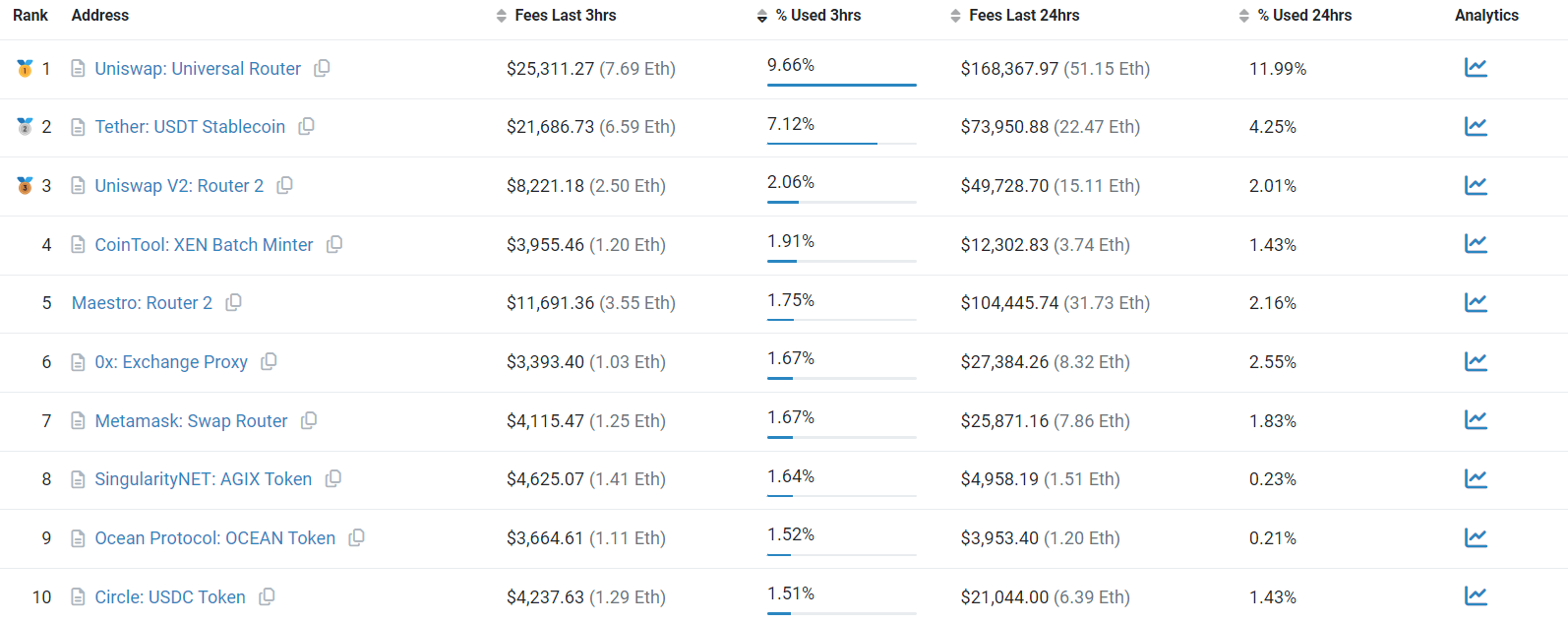1568x623 pixels.
Task: Copy the Tether: USDT Stablecoin address
Action: [x=306, y=126]
